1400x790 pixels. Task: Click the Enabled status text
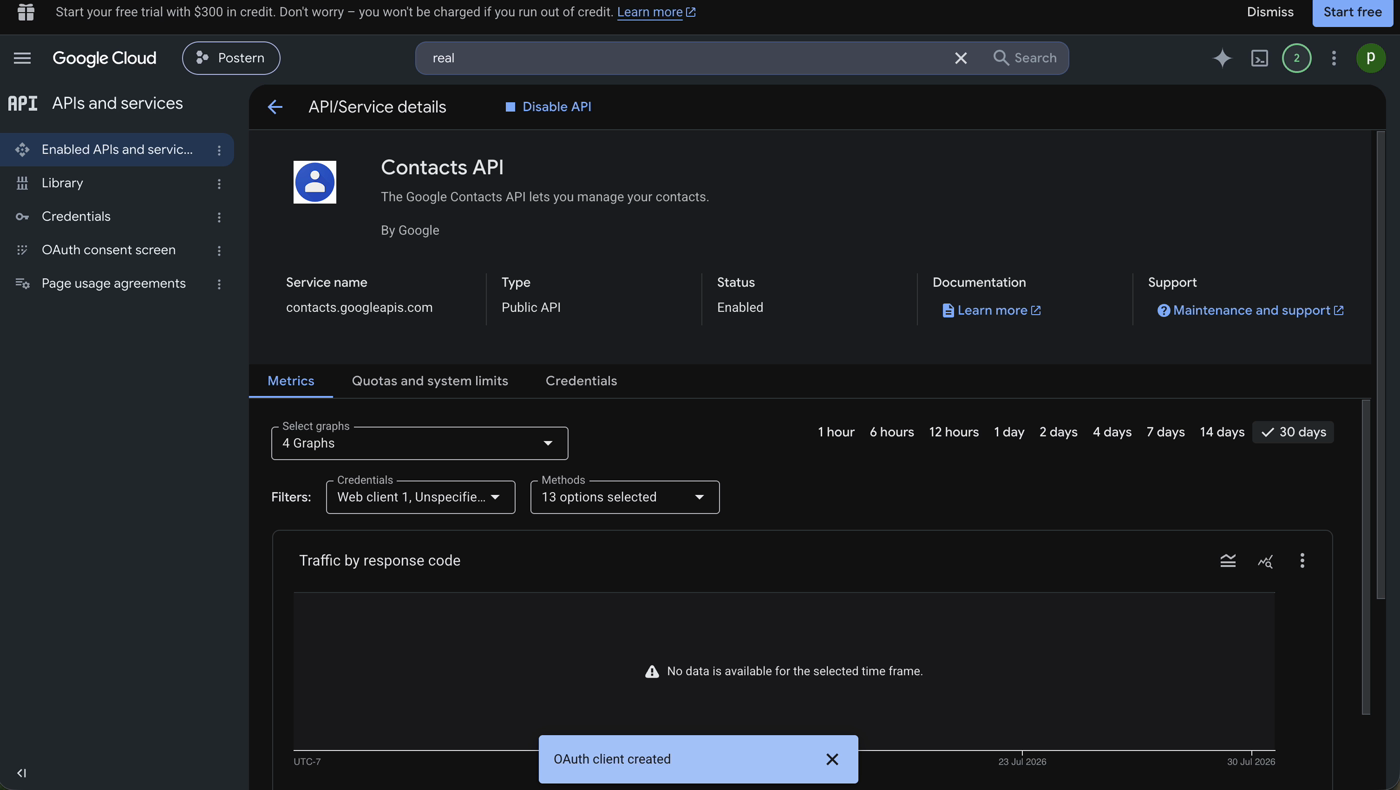pos(740,308)
